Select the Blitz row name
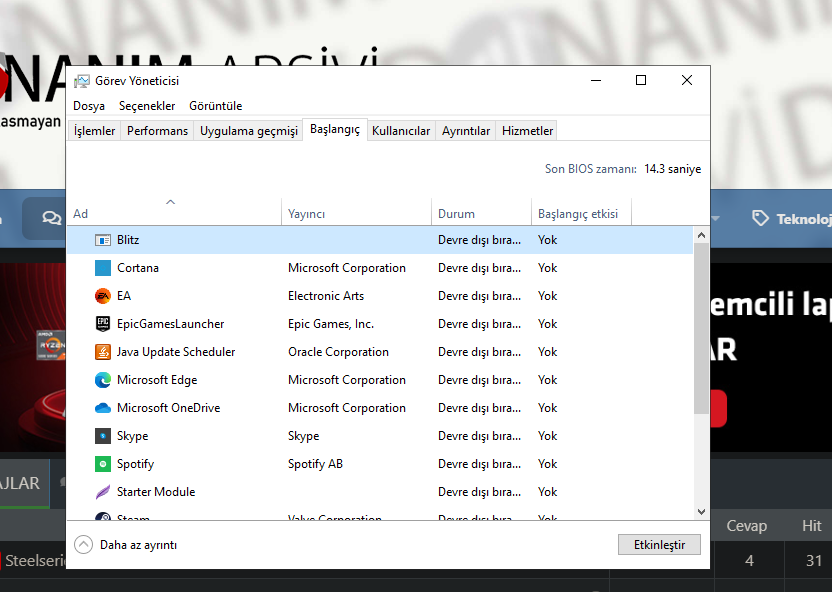This screenshot has height=592, width=832. point(128,240)
